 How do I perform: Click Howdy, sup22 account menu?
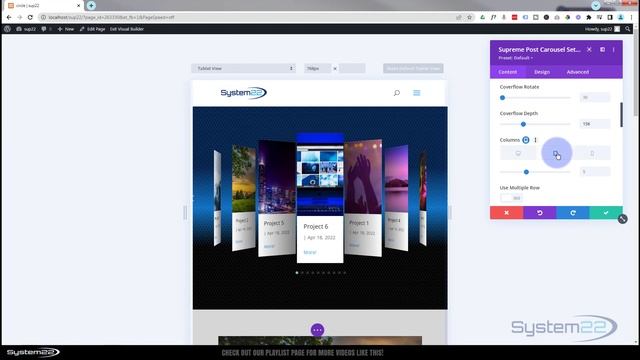coord(602,29)
